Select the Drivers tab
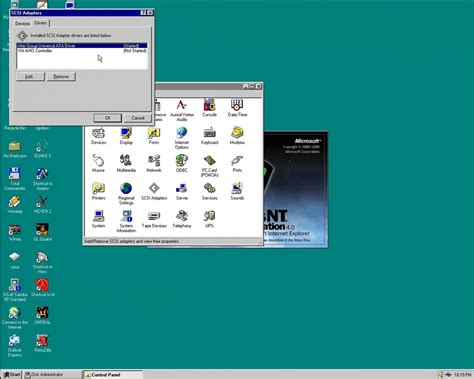 41,23
